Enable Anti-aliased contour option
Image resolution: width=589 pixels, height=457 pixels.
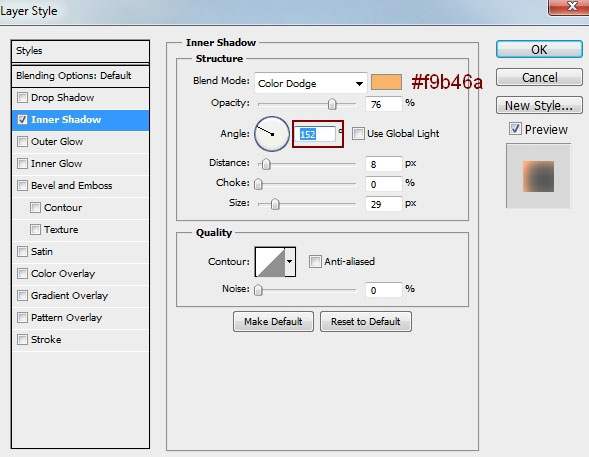pos(315,261)
